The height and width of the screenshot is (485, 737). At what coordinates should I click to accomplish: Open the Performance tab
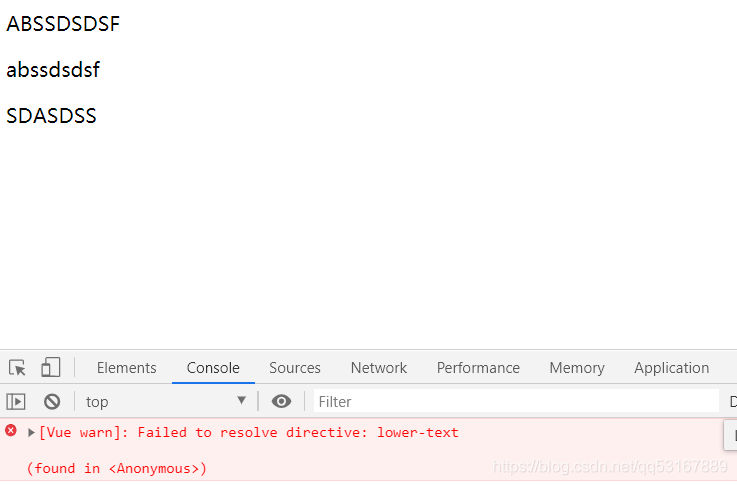tap(478, 368)
